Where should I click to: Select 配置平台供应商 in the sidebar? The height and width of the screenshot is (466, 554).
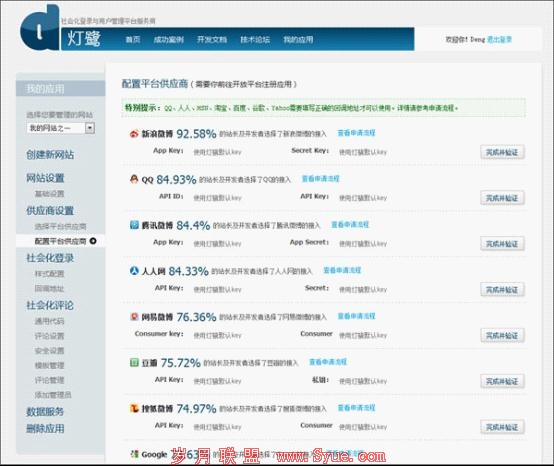60,241
